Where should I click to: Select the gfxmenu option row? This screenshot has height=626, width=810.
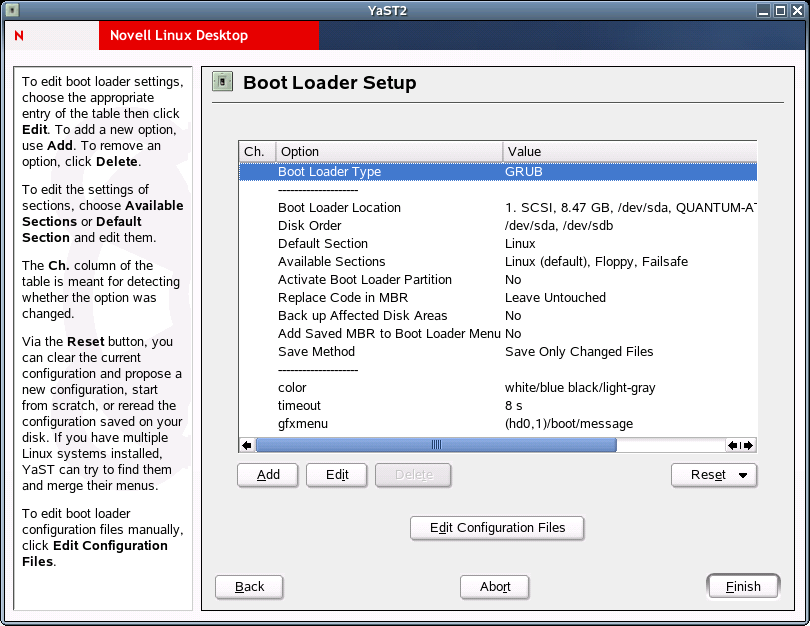(x=498, y=424)
